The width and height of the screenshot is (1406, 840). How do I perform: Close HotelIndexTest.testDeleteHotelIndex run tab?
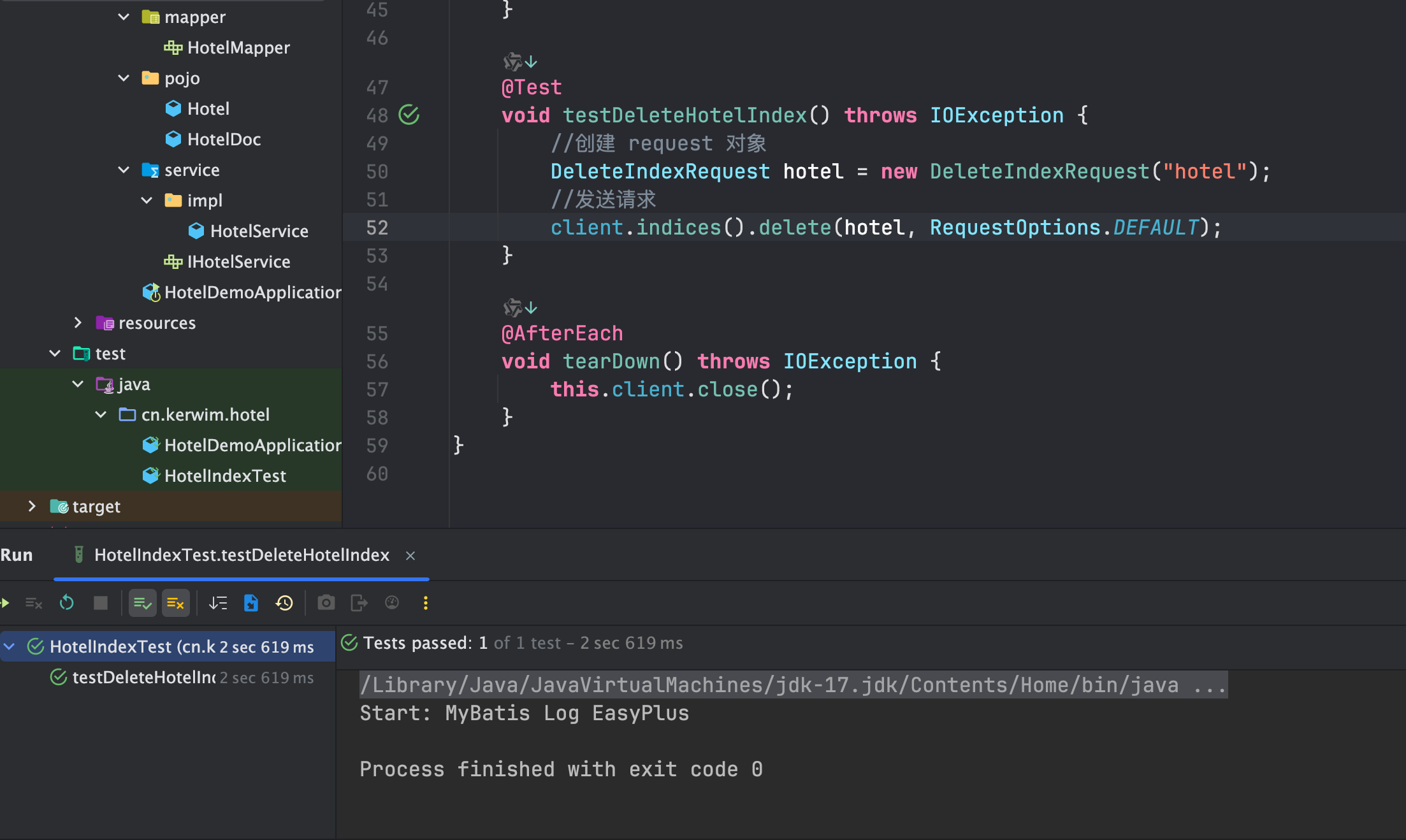tap(410, 556)
